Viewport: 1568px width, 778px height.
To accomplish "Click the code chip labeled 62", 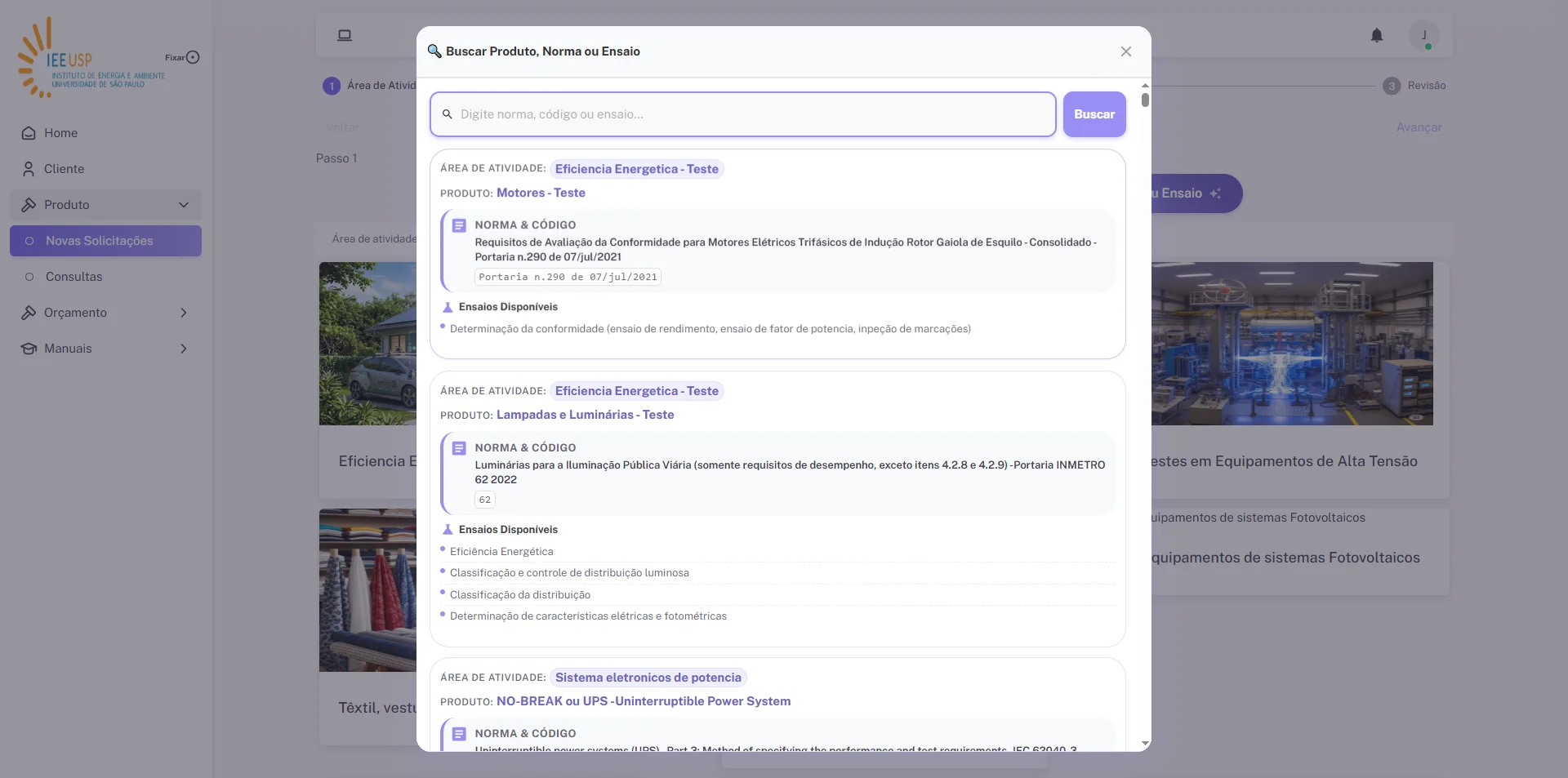I will [485, 500].
